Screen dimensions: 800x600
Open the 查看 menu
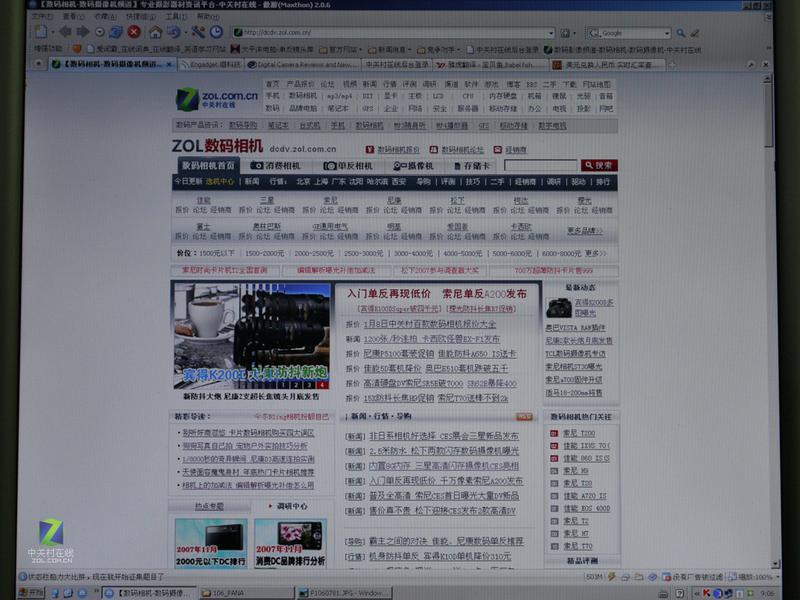pyautogui.click(x=73, y=17)
